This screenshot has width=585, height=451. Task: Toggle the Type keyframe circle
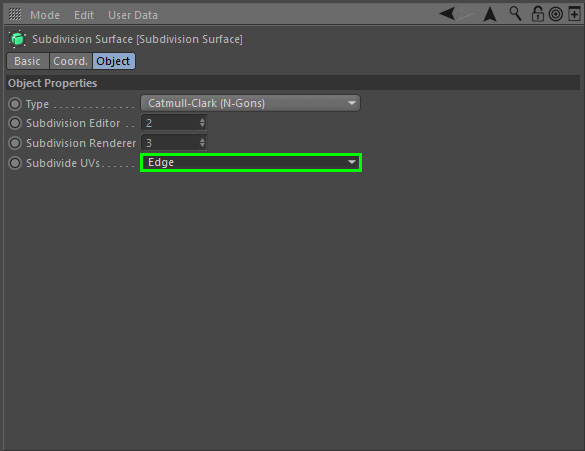(x=15, y=104)
